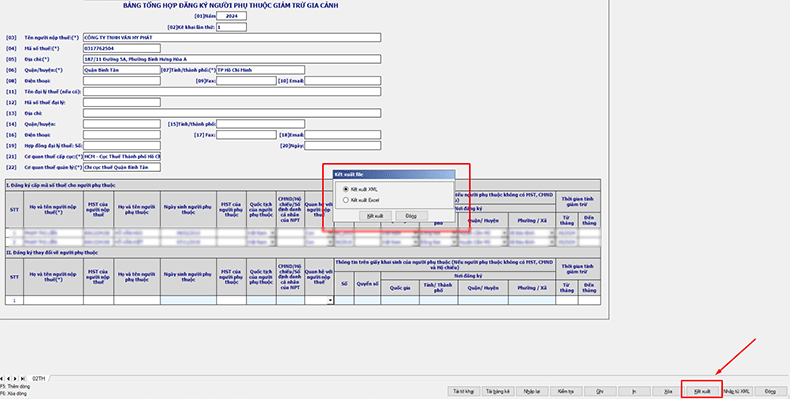This screenshot has width=790, height=399.
Task: Click section II row 1 'Phường / Xã' cell
Action: tap(532, 300)
